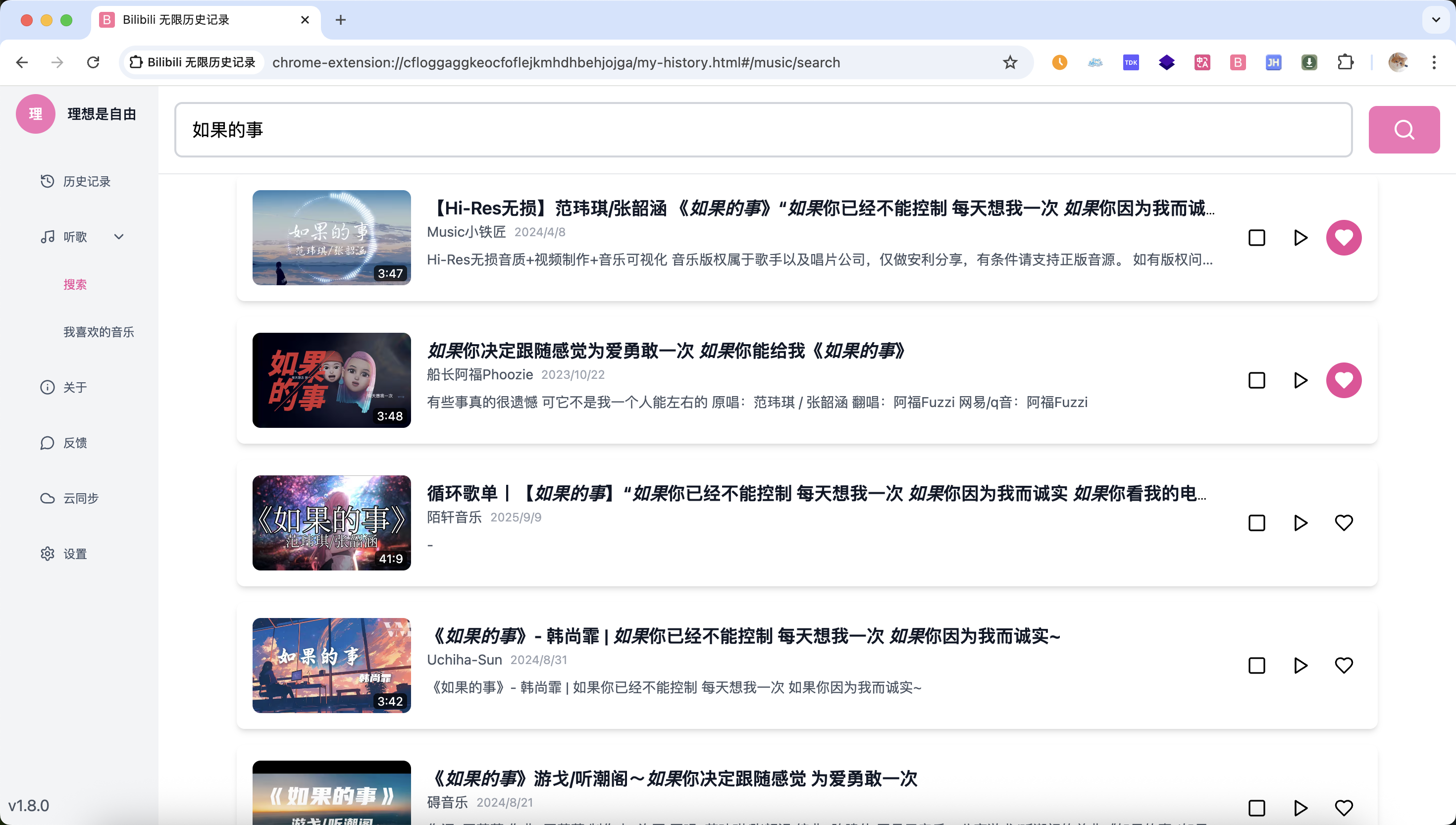This screenshot has width=1456, height=825.
Task: Click uploader name Music小铁匠
Action: pos(466,232)
